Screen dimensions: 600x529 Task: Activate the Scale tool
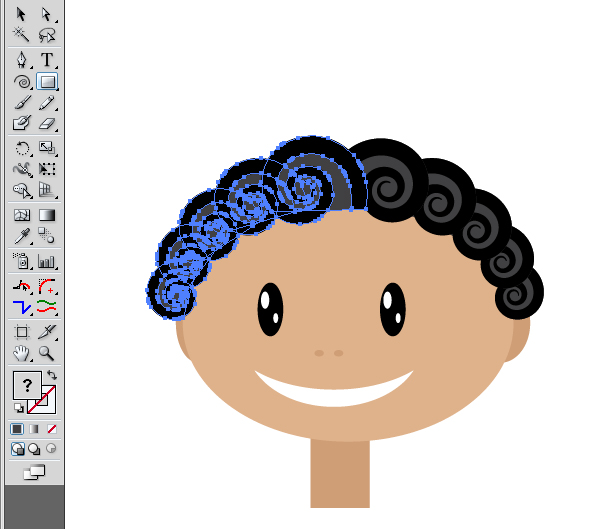(x=47, y=148)
